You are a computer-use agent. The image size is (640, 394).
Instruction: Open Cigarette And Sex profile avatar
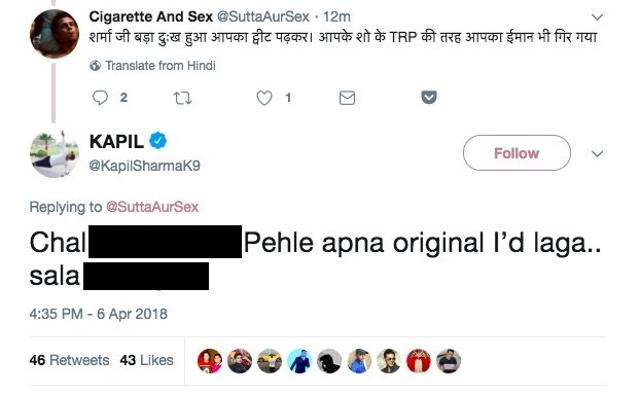pos(54,34)
